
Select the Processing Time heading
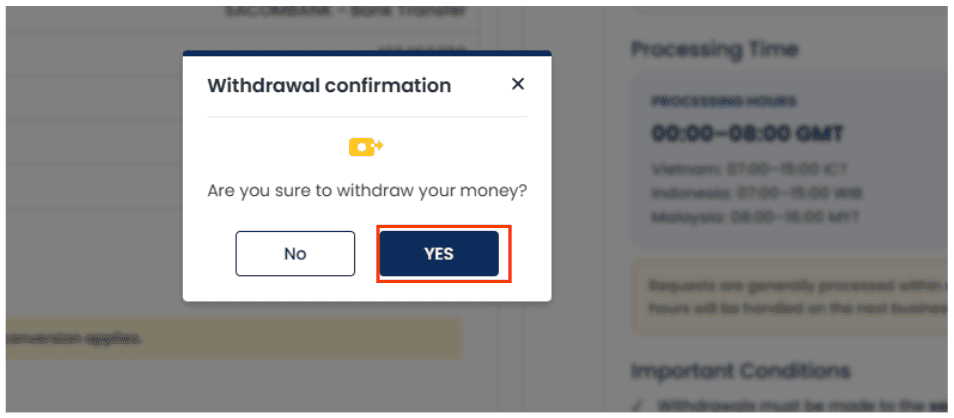point(714,49)
